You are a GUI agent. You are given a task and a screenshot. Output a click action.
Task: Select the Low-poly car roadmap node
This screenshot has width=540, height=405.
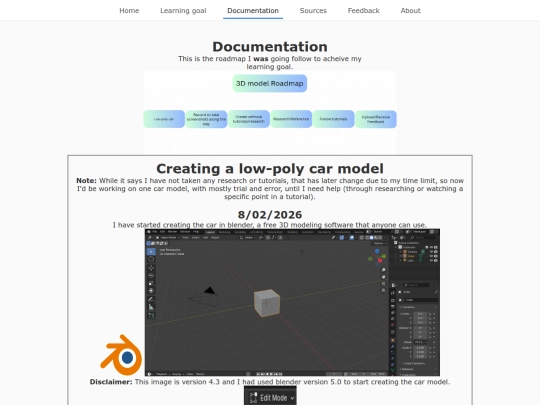[x=164, y=119]
